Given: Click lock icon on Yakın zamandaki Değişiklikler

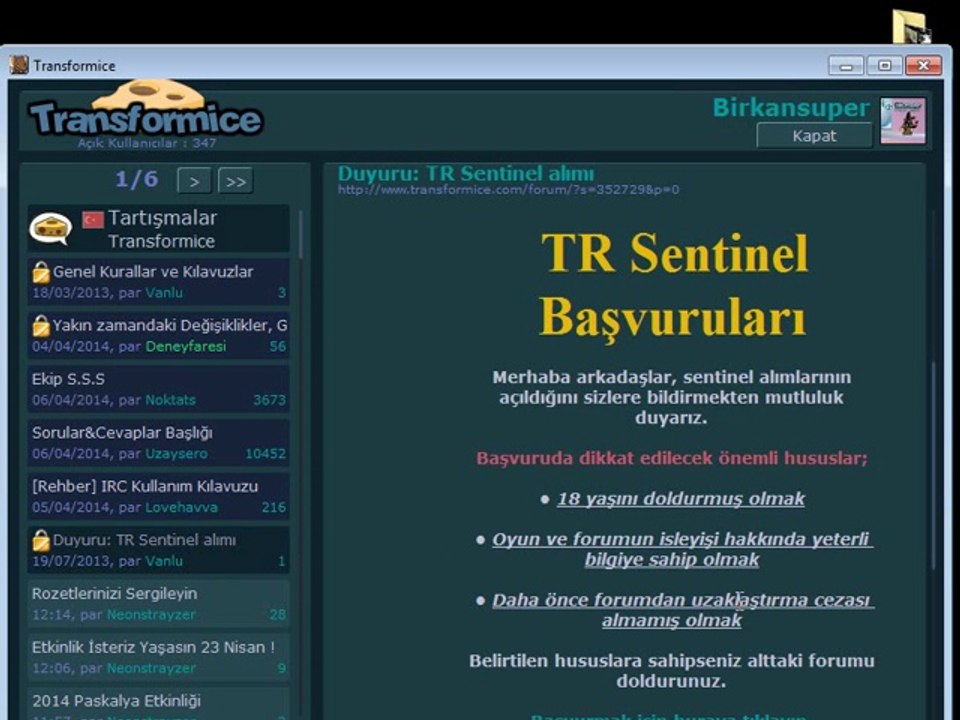Looking at the screenshot, I should pos(41,326).
